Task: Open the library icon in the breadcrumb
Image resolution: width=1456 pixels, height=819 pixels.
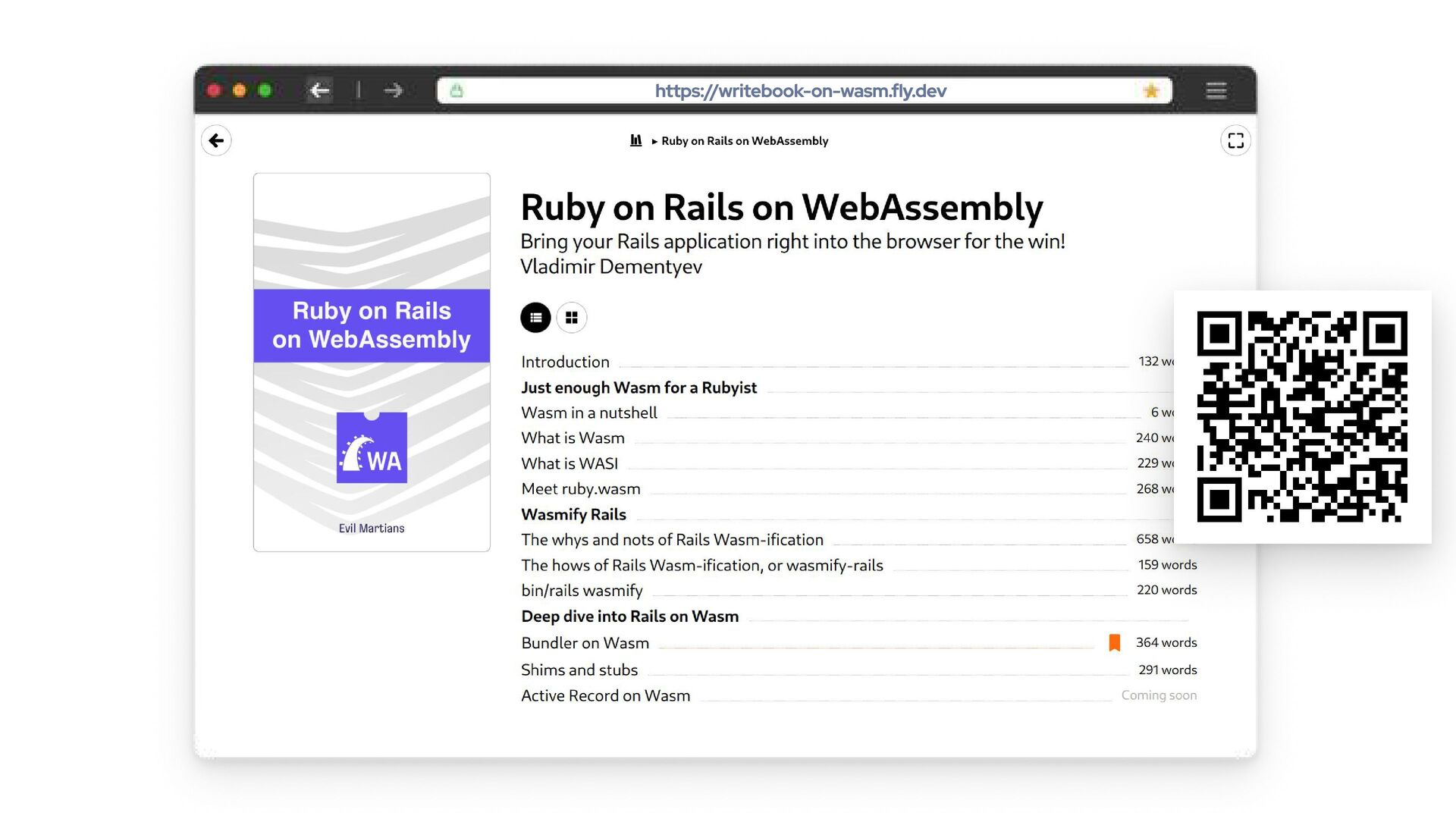Action: click(x=635, y=140)
